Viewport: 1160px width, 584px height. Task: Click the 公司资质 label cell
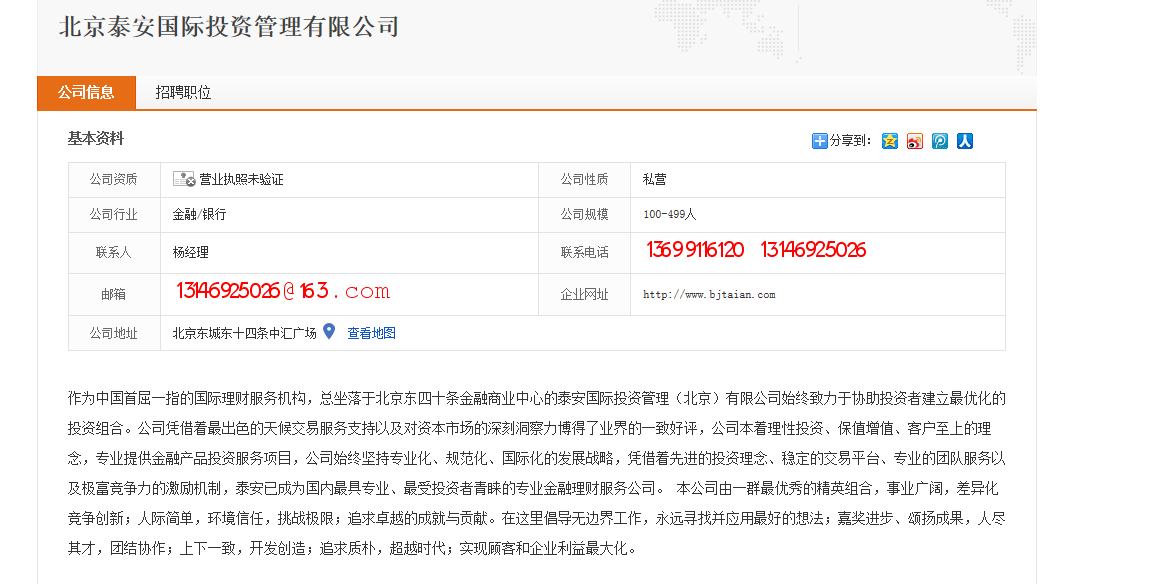(x=114, y=179)
